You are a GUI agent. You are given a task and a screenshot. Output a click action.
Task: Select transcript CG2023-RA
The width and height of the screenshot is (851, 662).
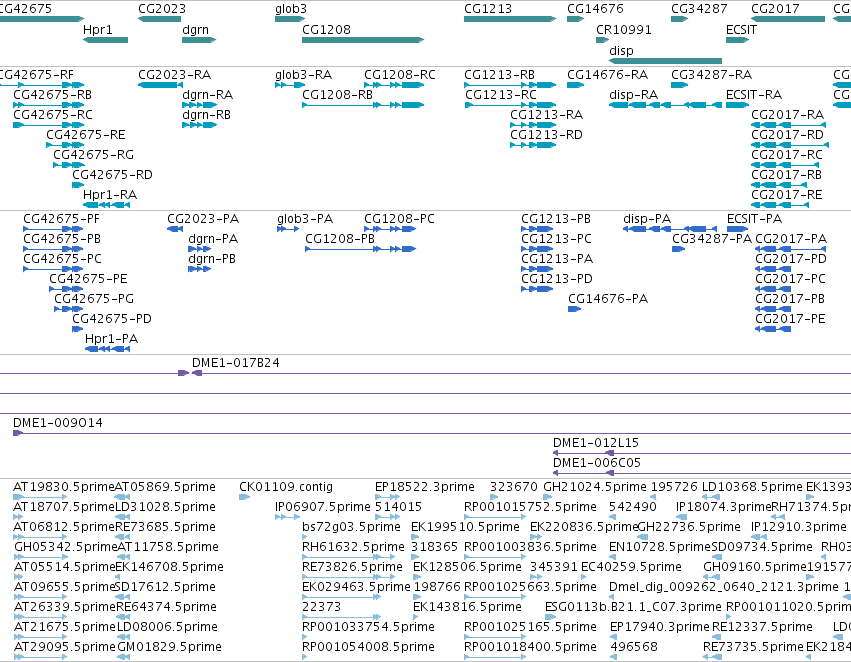174,75
